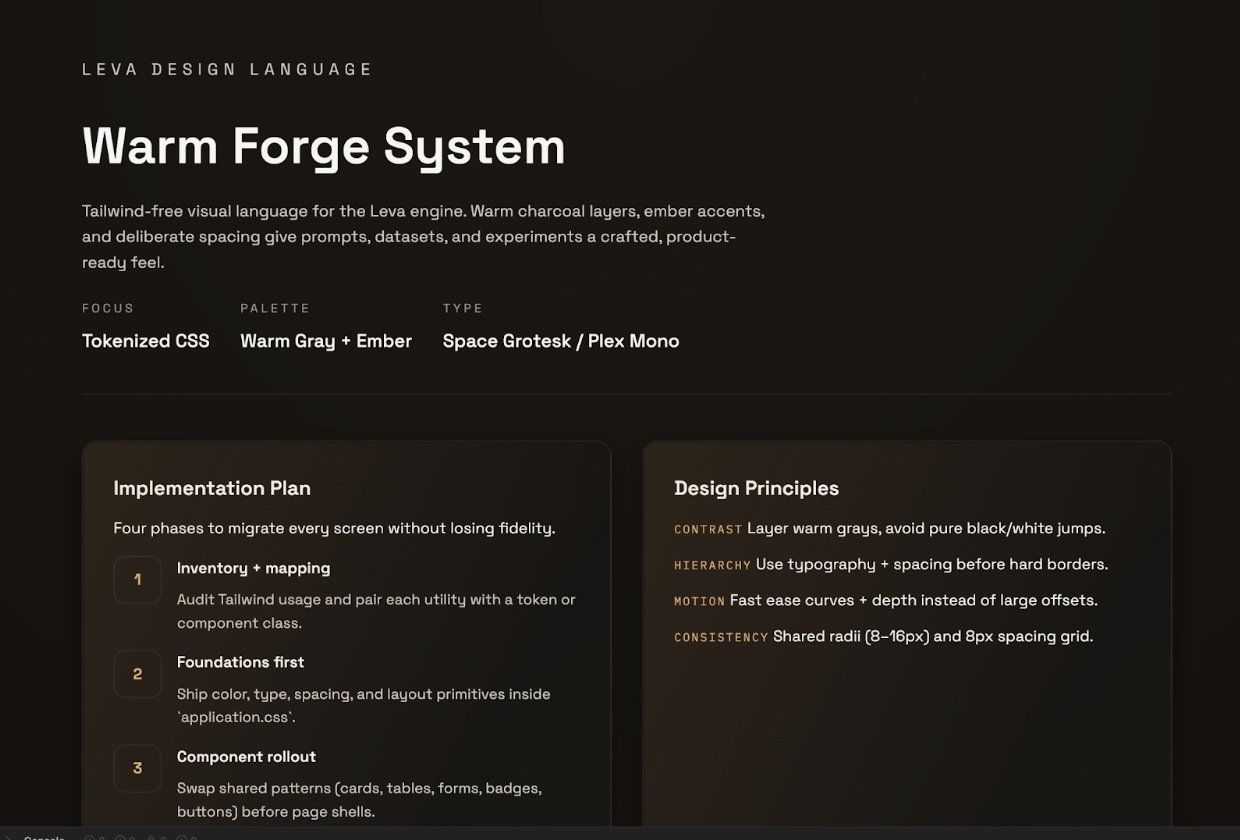The height and width of the screenshot is (840, 1240).
Task: Click the Foundations first step title
Action: [240, 662]
